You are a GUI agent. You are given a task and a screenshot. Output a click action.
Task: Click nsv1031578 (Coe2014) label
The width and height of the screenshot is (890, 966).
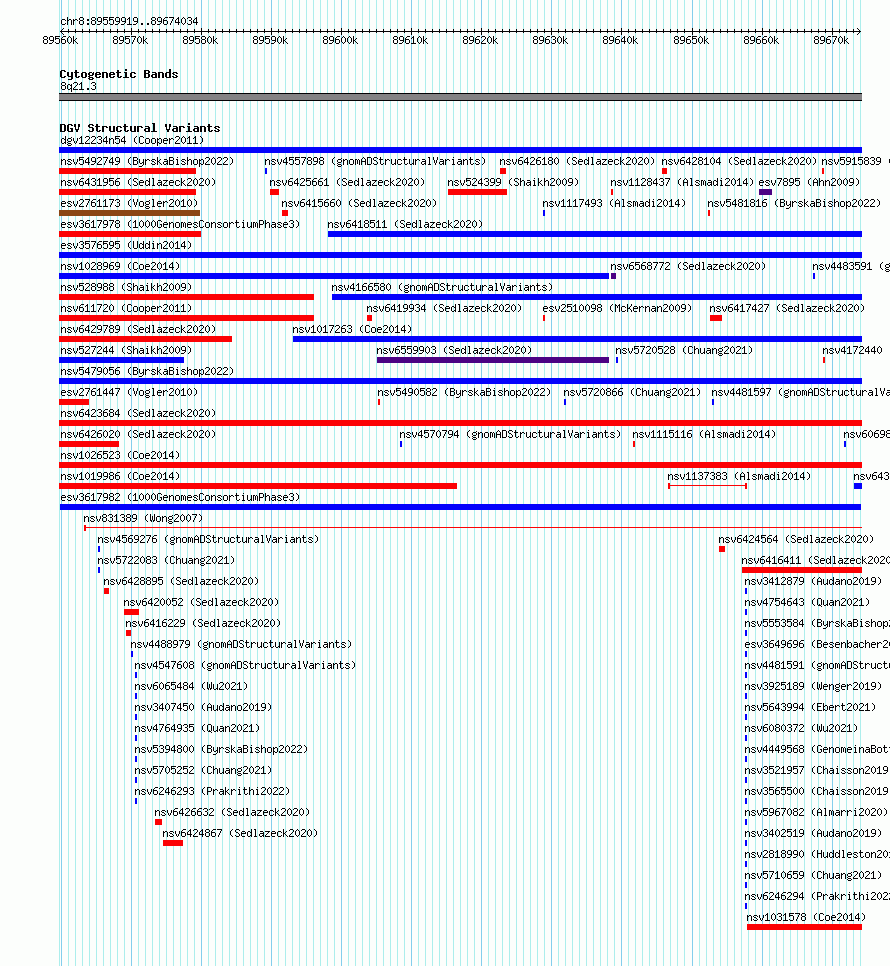[x=806, y=915]
